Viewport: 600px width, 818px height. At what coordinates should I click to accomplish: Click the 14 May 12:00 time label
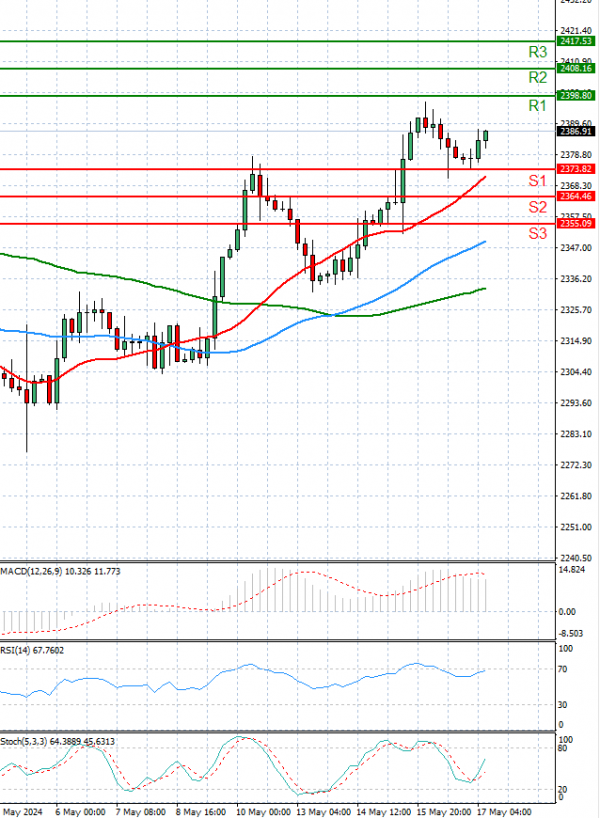[x=384, y=812]
